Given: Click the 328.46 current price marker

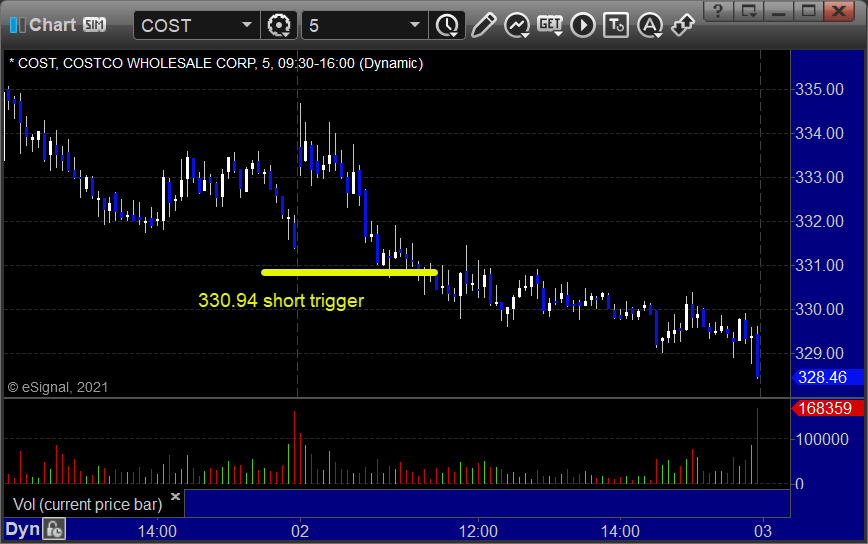Looking at the screenshot, I should pos(828,377).
